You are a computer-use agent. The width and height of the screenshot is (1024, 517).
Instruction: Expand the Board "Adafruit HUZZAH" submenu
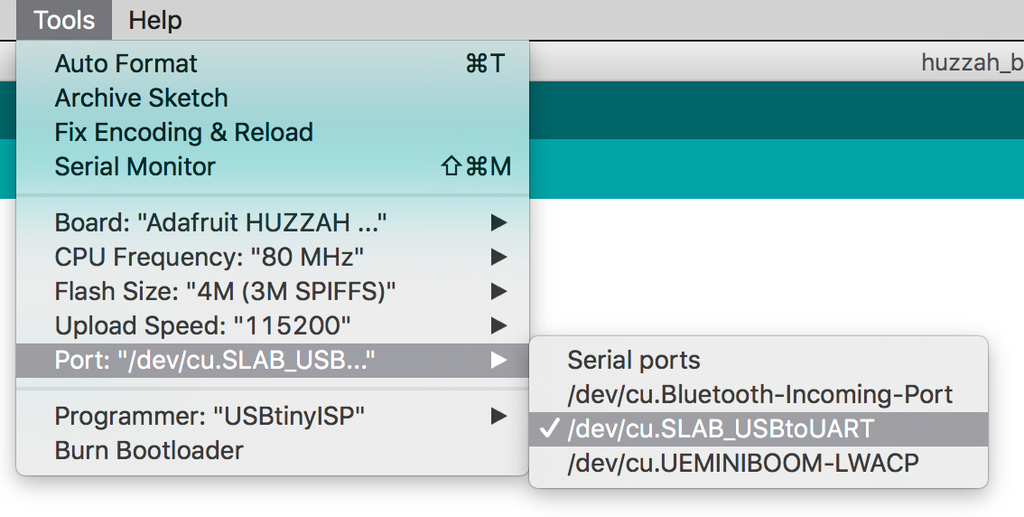click(x=221, y=222)
